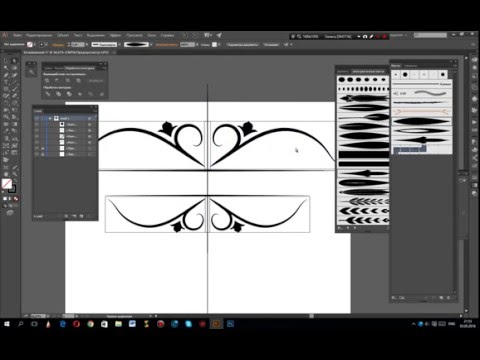480x360 pixels.
Task: Click the Magic Wand tool
Action: coord(6,68)
